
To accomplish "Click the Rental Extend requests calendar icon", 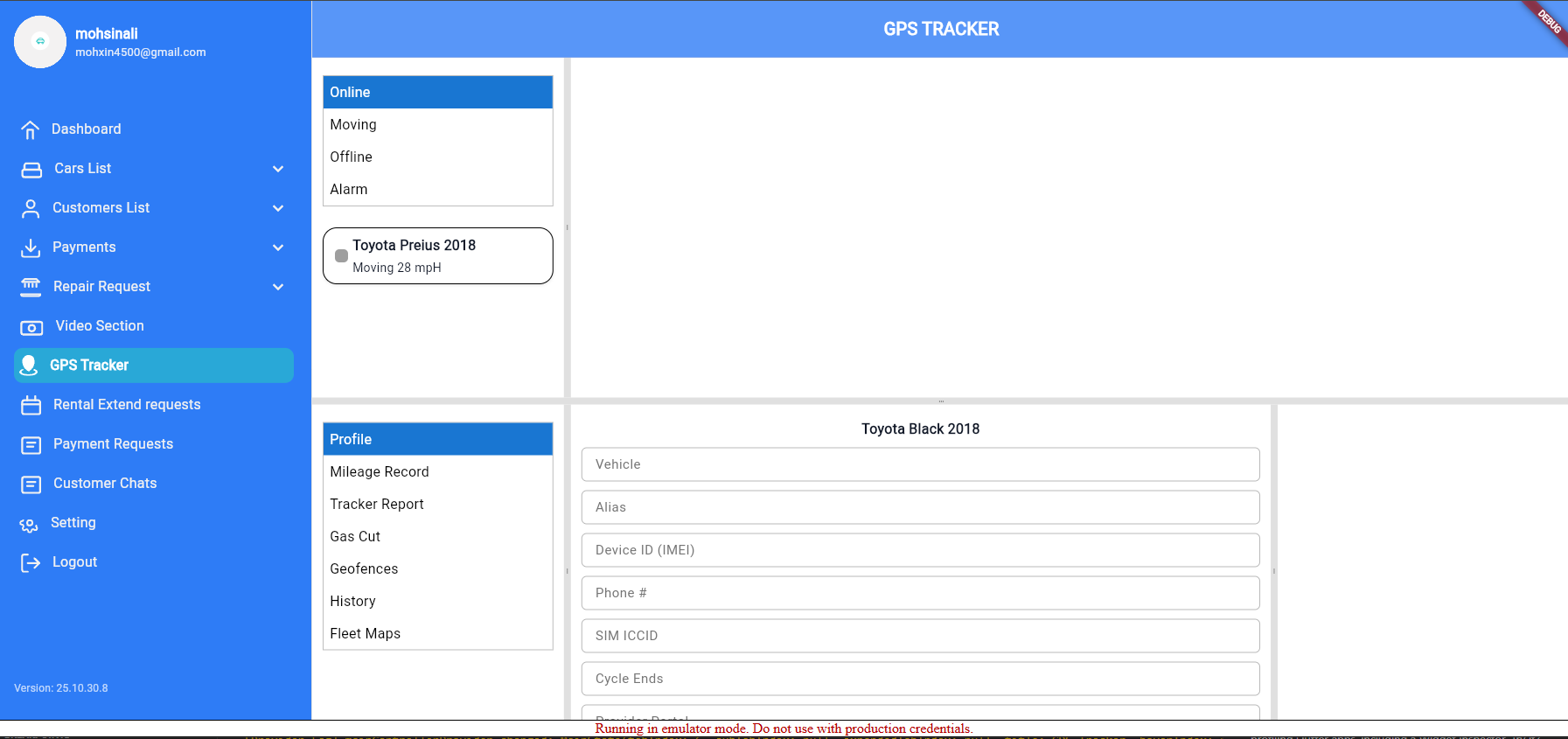I will [31, 405].
